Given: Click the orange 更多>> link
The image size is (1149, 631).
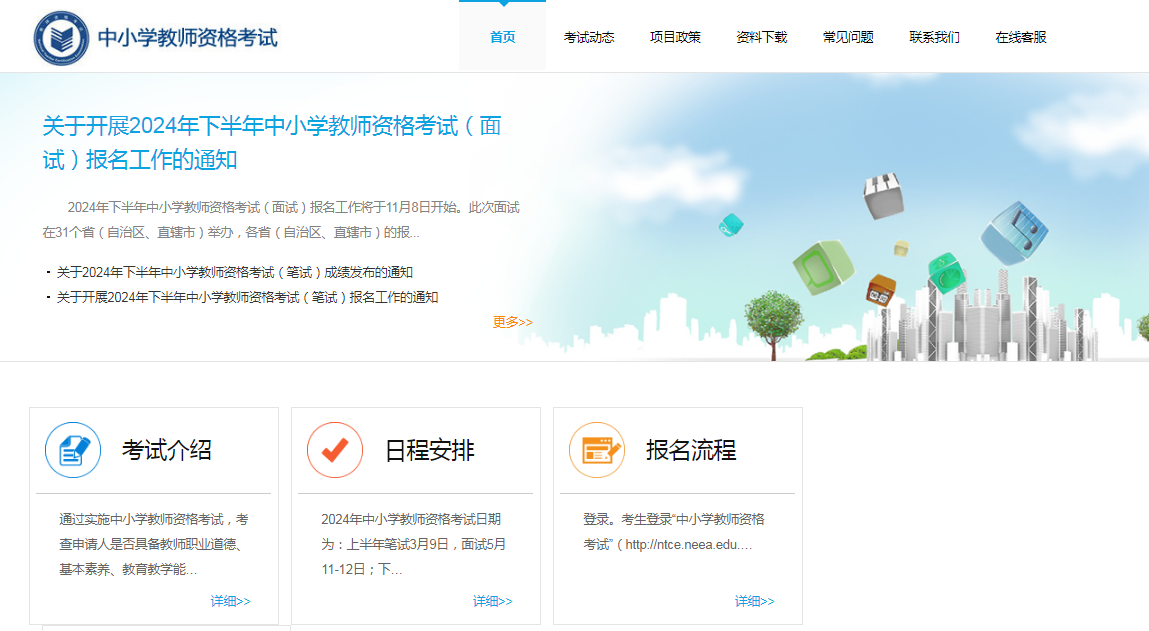Looking at the screenshot, I should coord(512,322).
